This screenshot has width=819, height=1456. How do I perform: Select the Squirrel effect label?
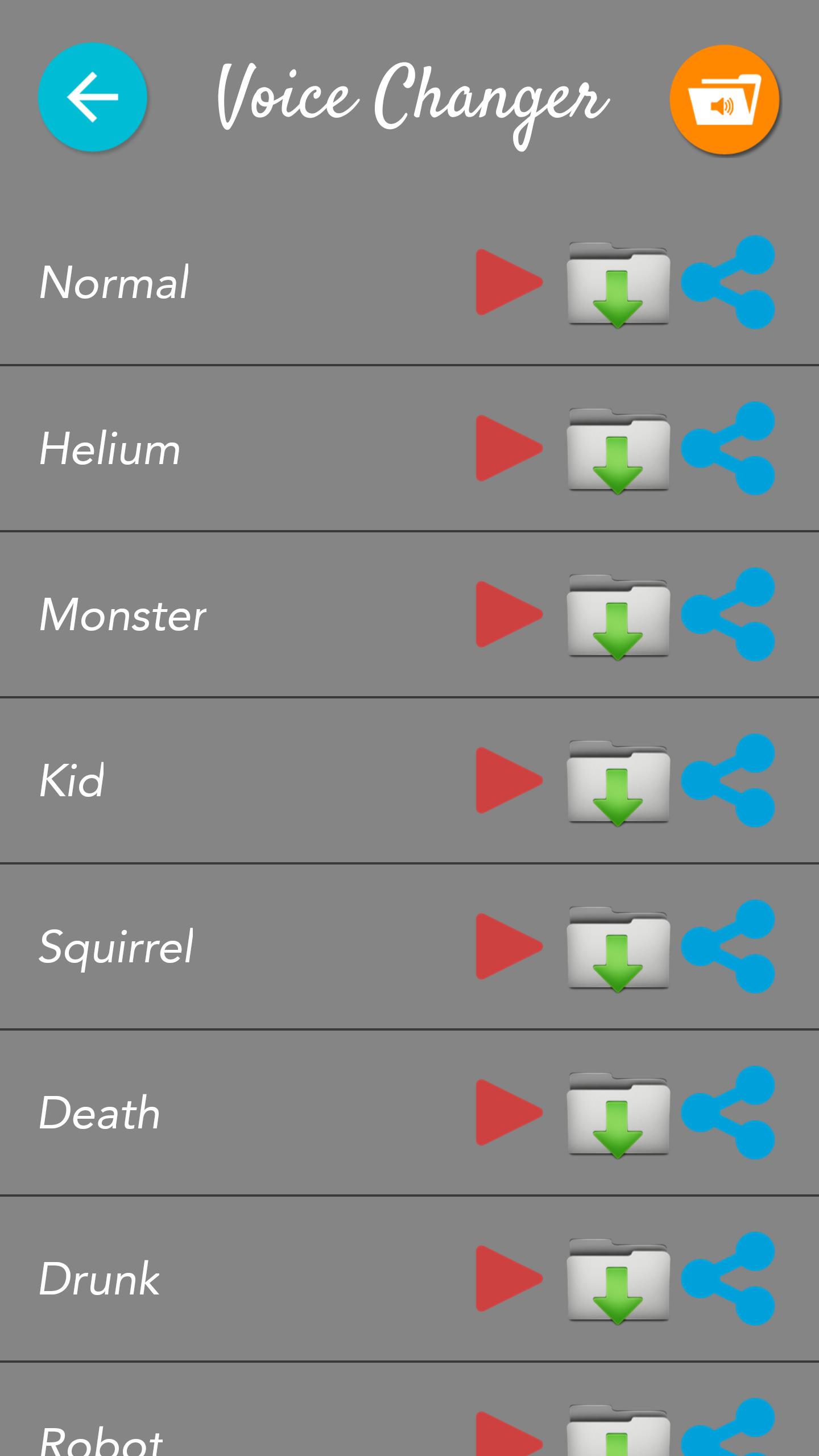tap(117, 946)
